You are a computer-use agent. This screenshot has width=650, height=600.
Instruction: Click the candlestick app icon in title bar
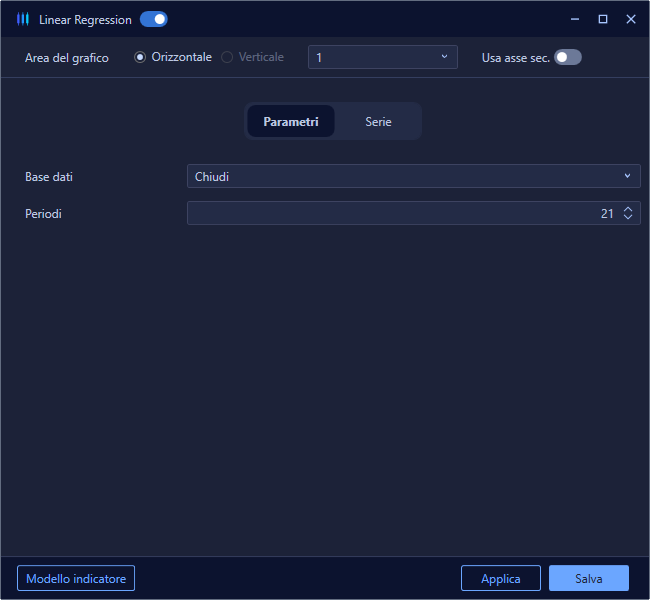click(23, 19)
